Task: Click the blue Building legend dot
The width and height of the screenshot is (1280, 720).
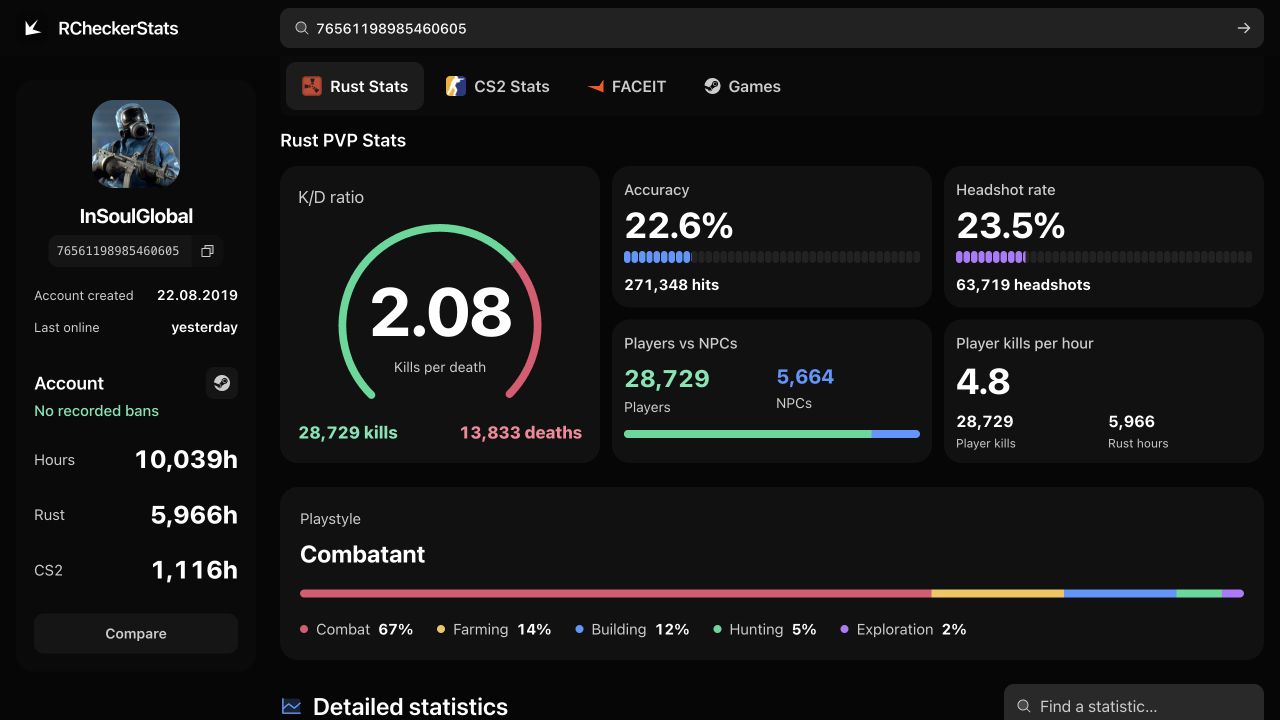Action: 579,629
